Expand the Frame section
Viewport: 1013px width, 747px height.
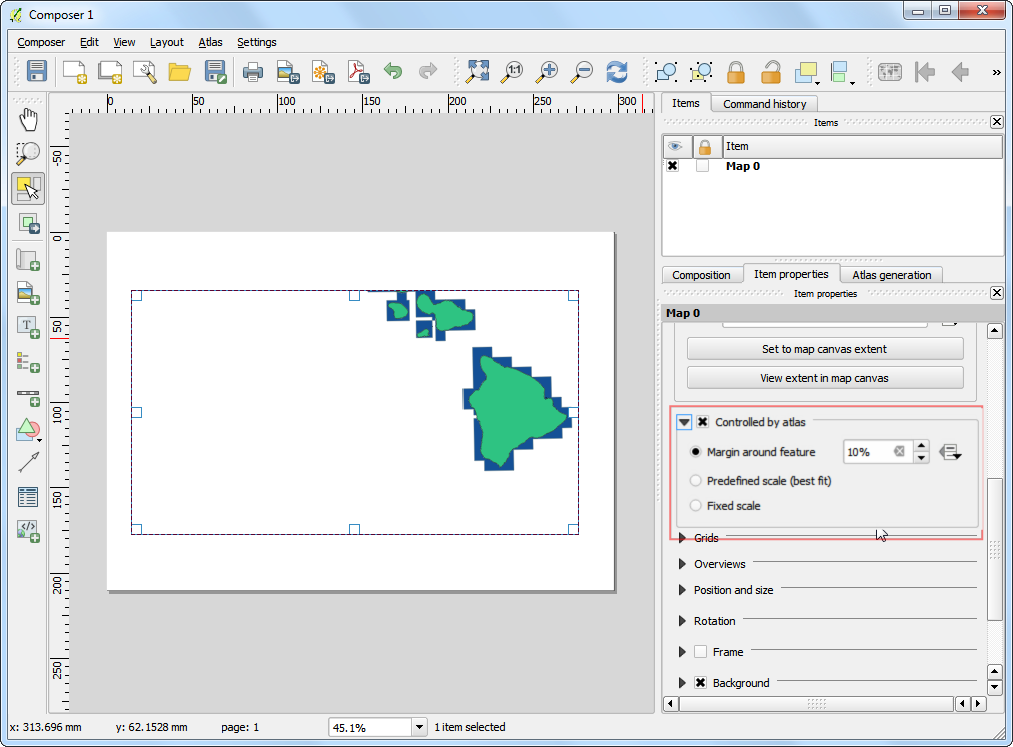pyautogui.click(x=682, y=652)
